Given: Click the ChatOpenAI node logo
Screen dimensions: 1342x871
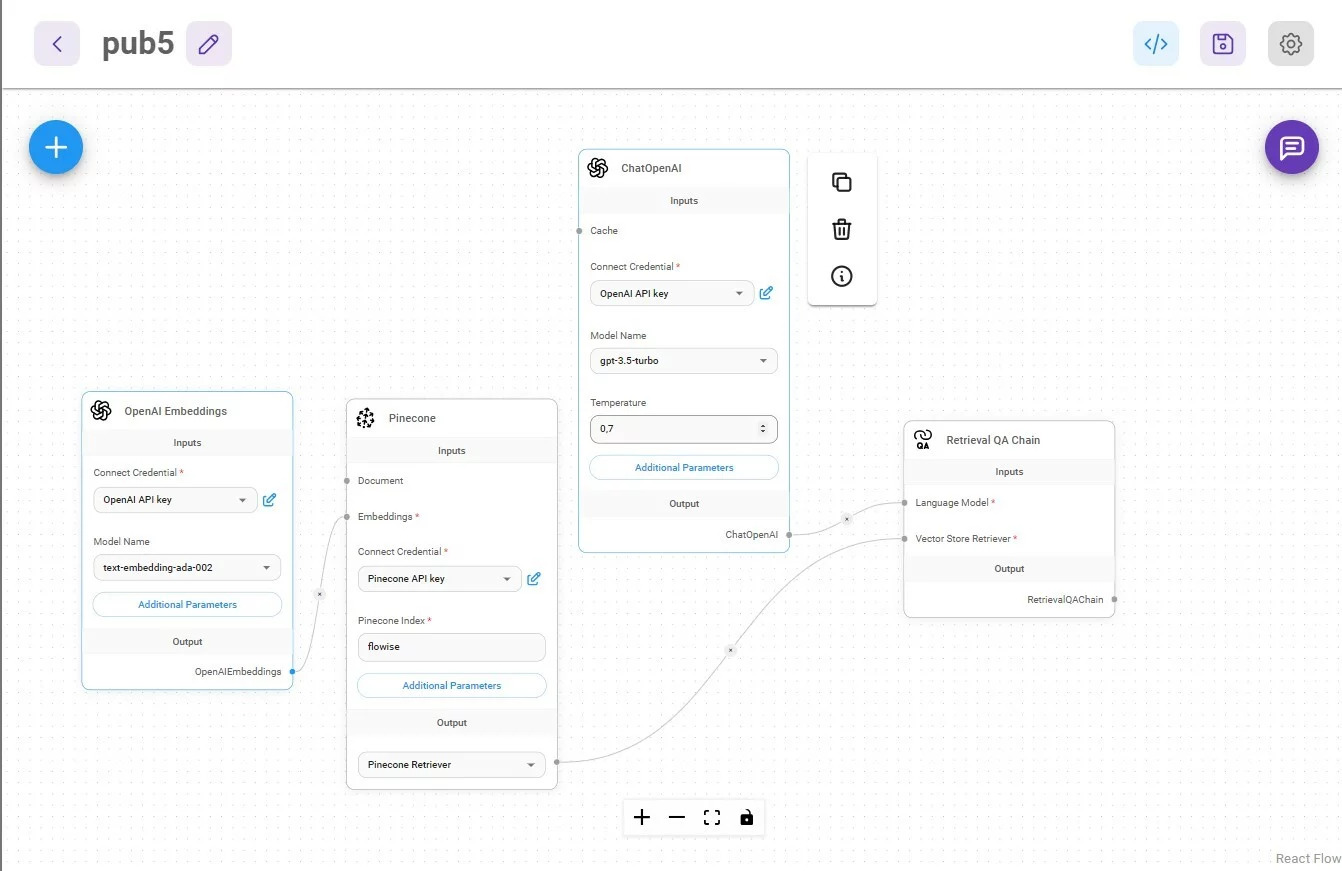Looking at the screenshot, I should click(x=598, y=168).
